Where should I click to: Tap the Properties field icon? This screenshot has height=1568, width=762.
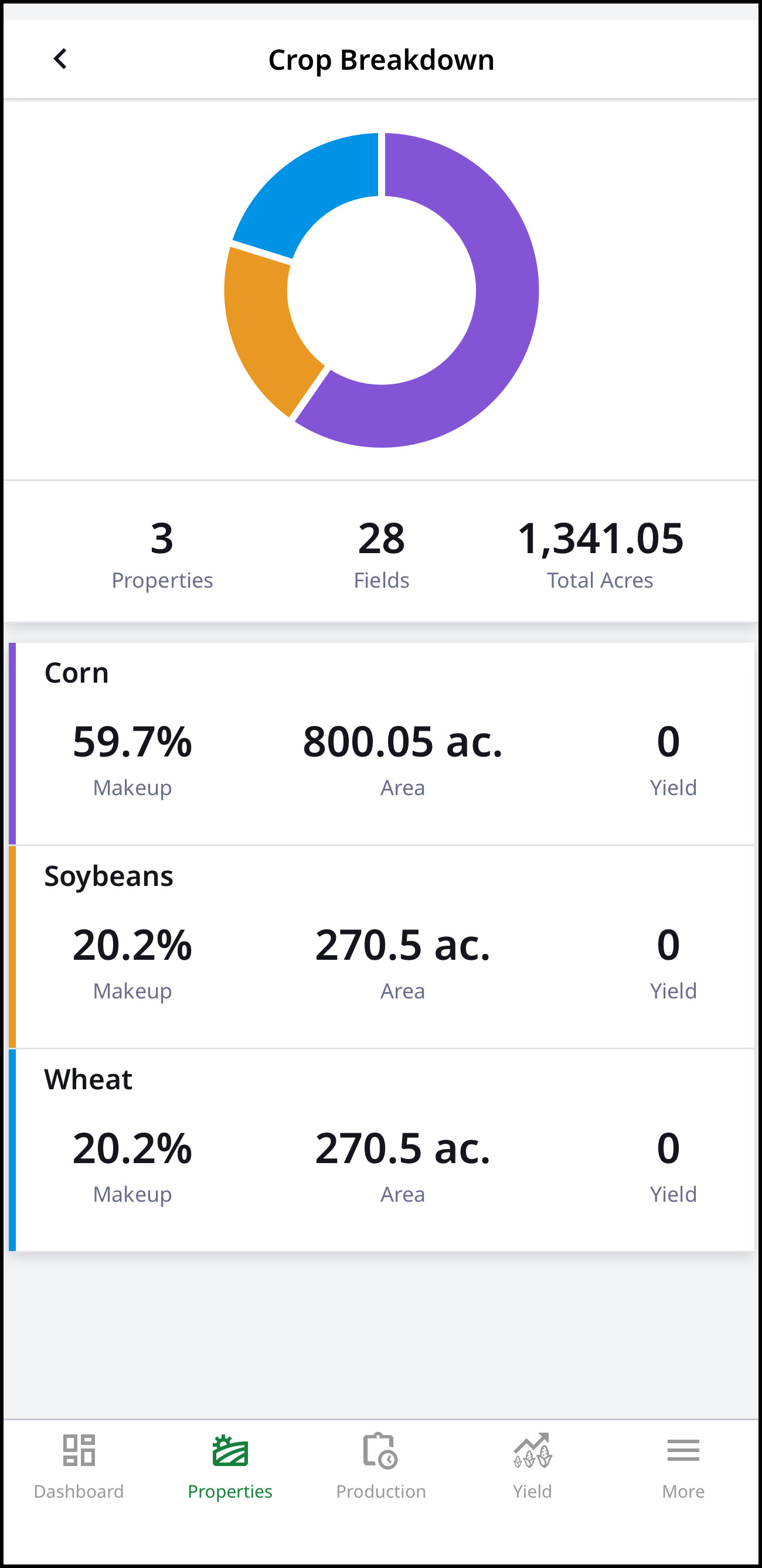230,1450
